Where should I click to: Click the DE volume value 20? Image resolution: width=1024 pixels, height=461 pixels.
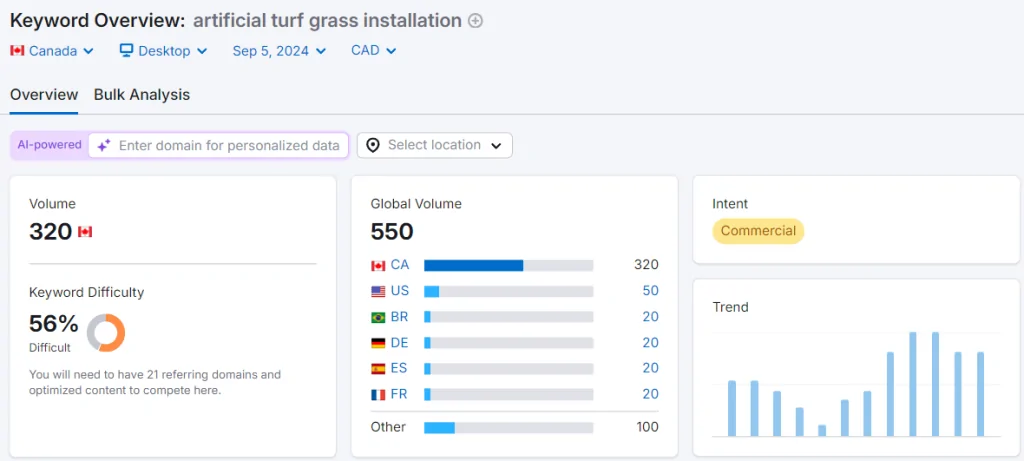coord(650,343)
